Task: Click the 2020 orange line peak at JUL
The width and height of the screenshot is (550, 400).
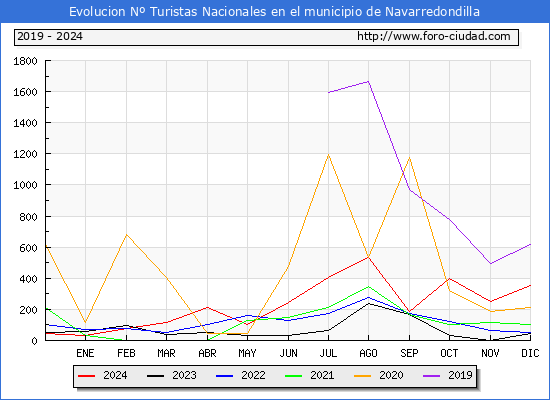Action: (x=328, y=155)
